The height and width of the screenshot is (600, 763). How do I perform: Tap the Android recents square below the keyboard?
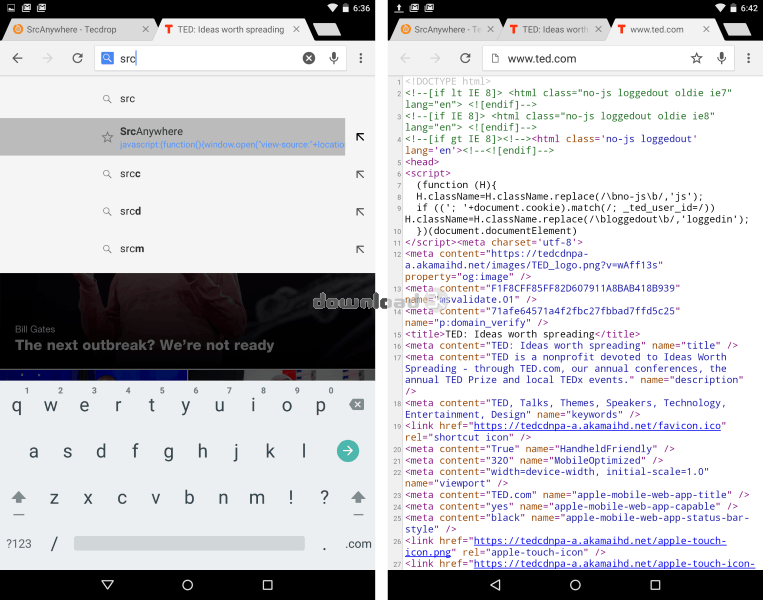pyautogui.click(x=268, y=584)
